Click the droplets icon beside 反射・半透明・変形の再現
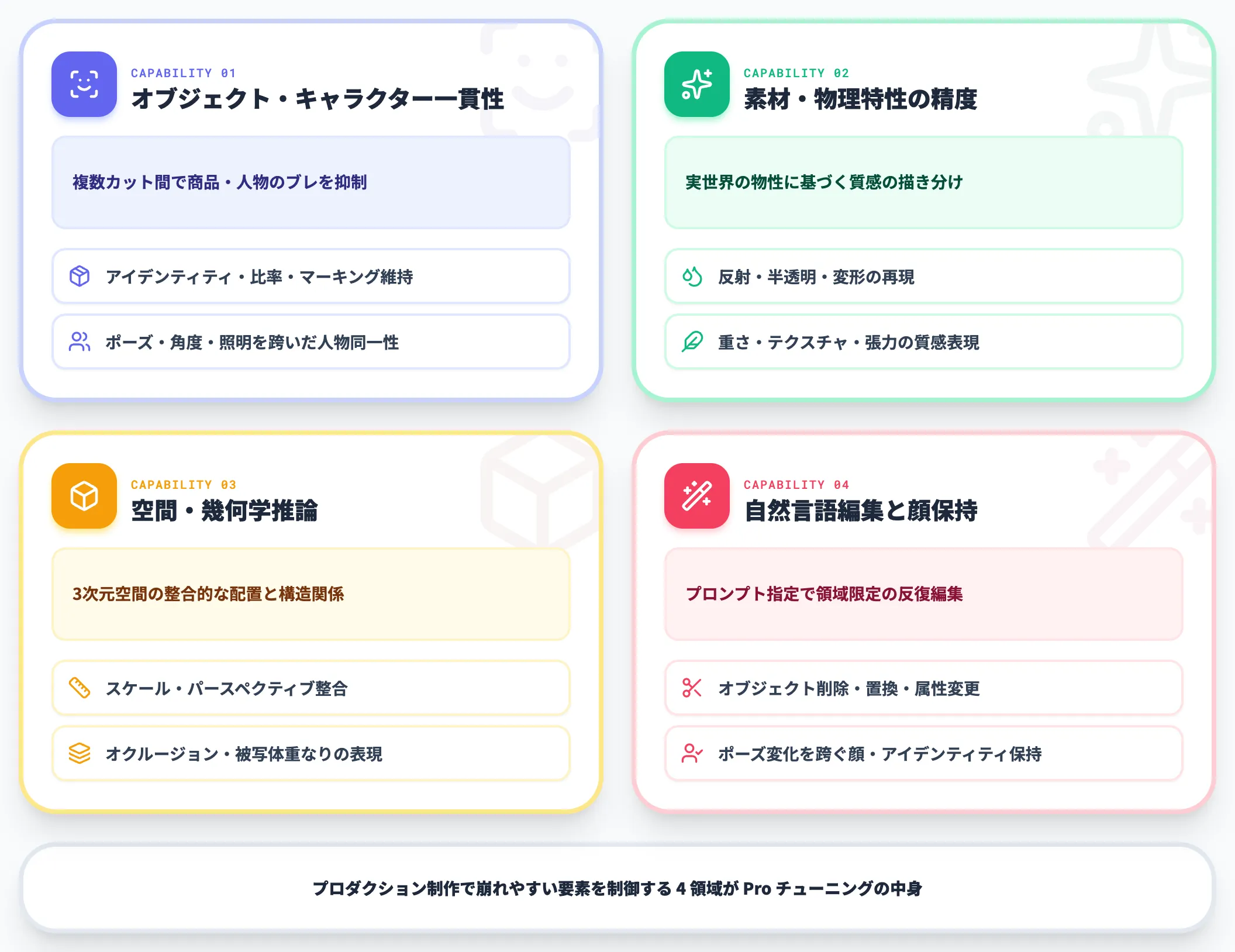The width and height of the screenshot is (1235, 952). 692,276
